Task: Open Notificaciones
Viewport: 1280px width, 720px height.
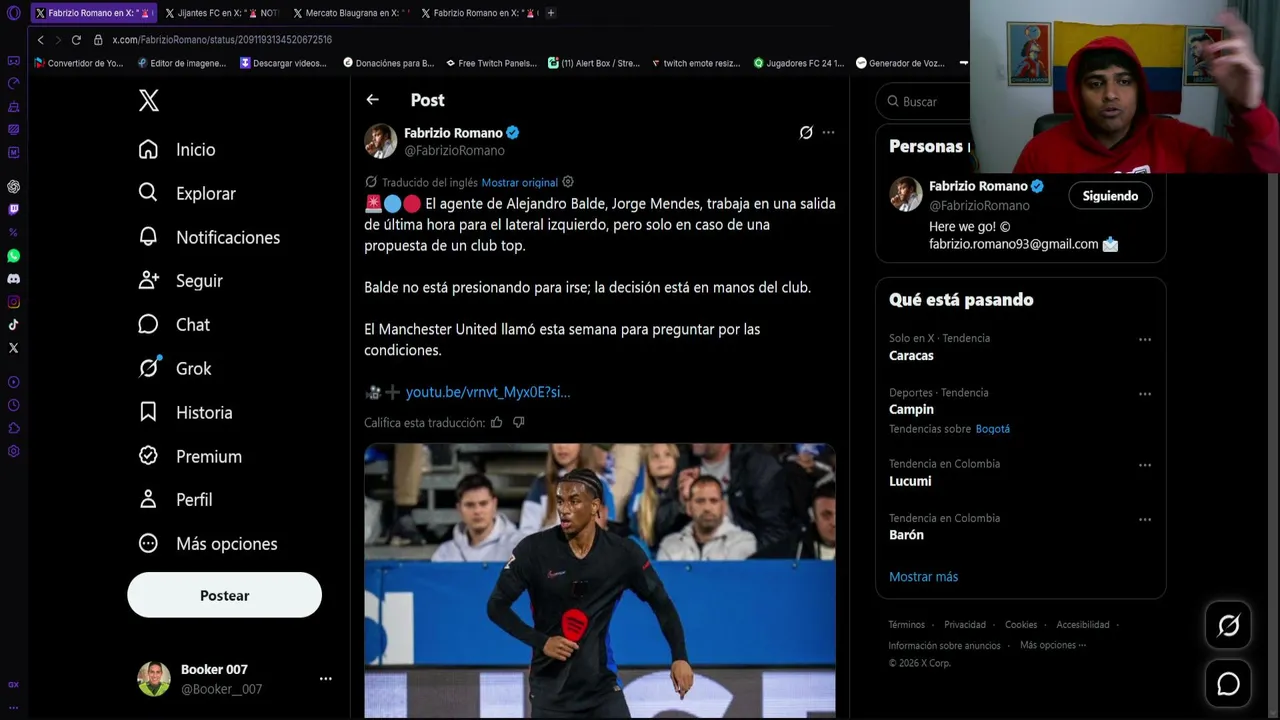Action: [209, 237]
